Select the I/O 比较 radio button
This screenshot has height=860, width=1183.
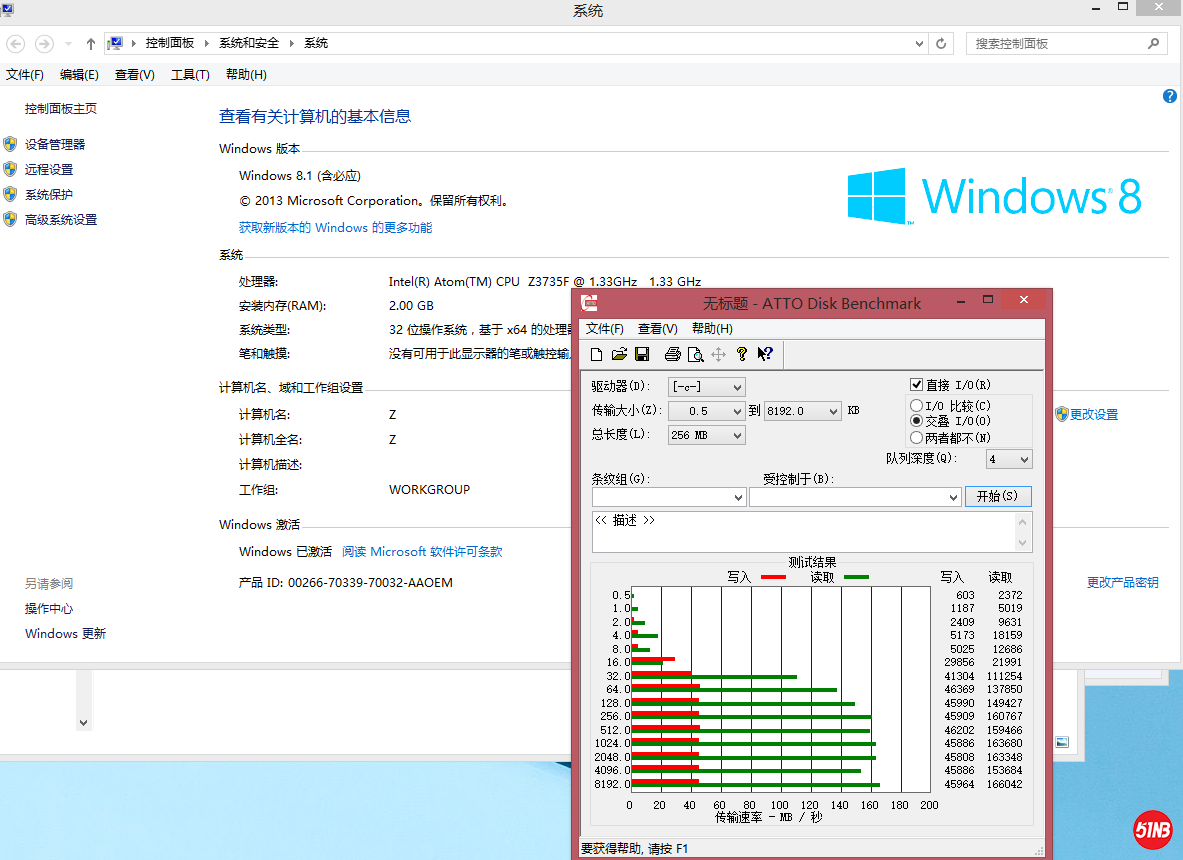pyautogui.click(x=916, y=404)
